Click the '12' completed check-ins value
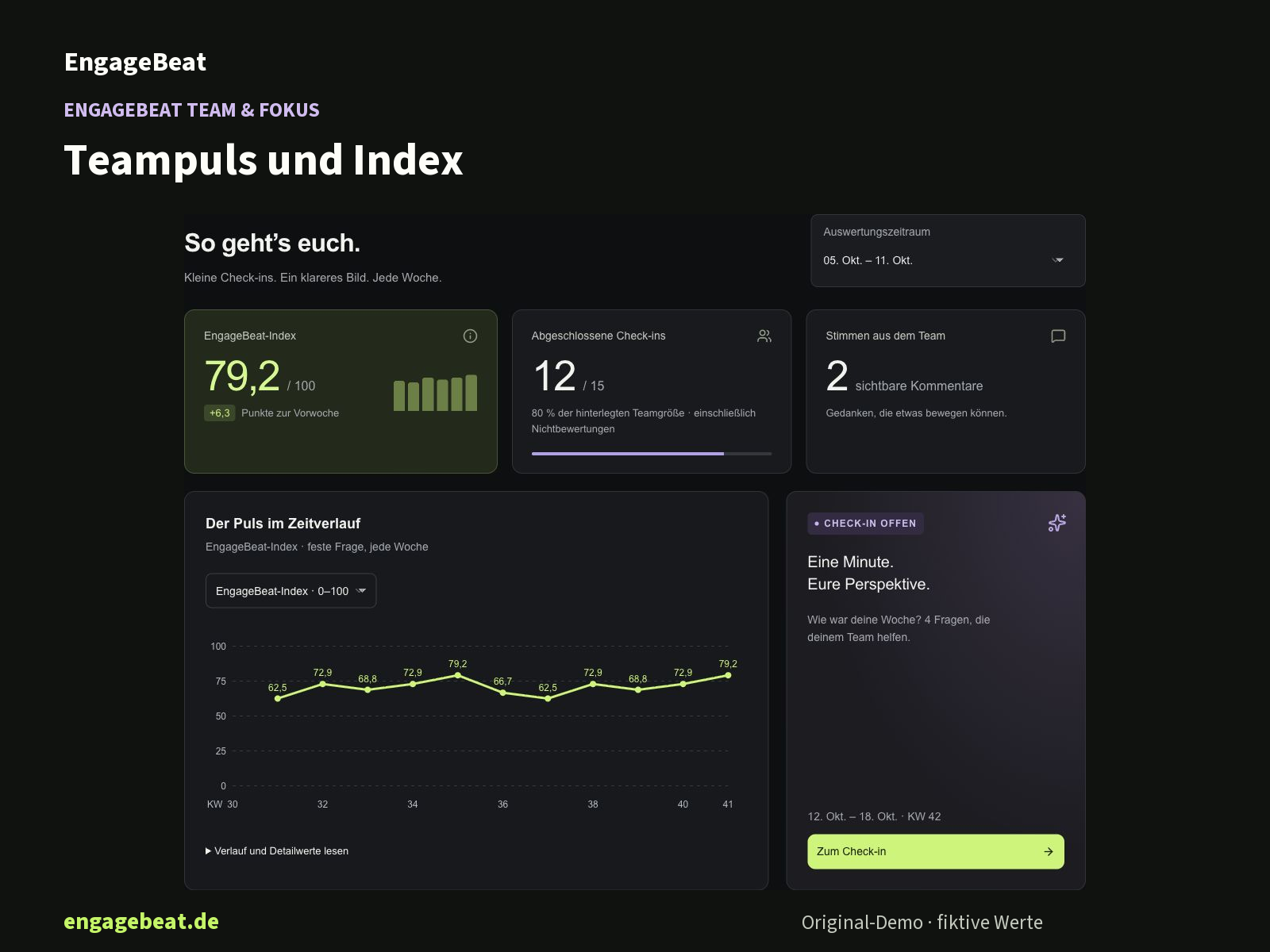 tap(554, 376)
